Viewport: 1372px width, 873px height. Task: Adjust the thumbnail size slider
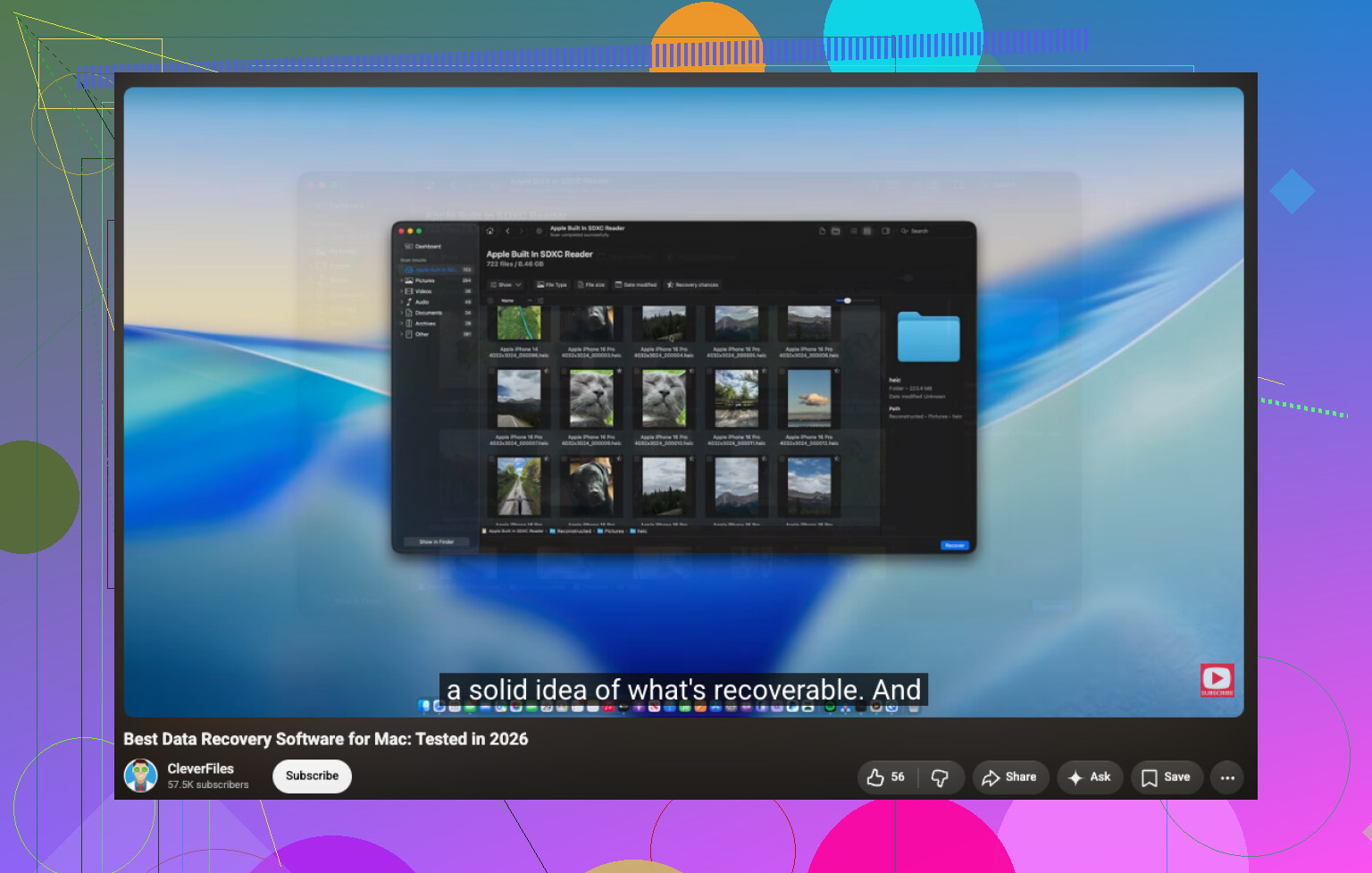(848, 300)
